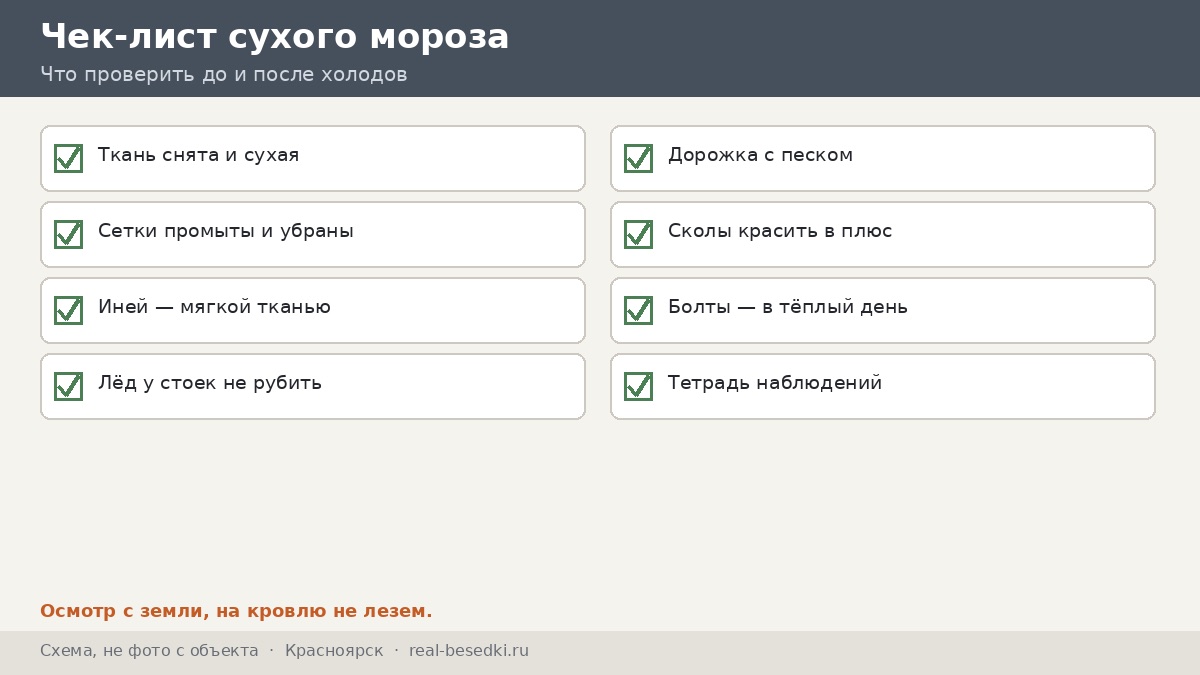Select the text «Лёд у стоек не рубить»
The height and width of the screenshot is (675, 1200).
point(210,383)
